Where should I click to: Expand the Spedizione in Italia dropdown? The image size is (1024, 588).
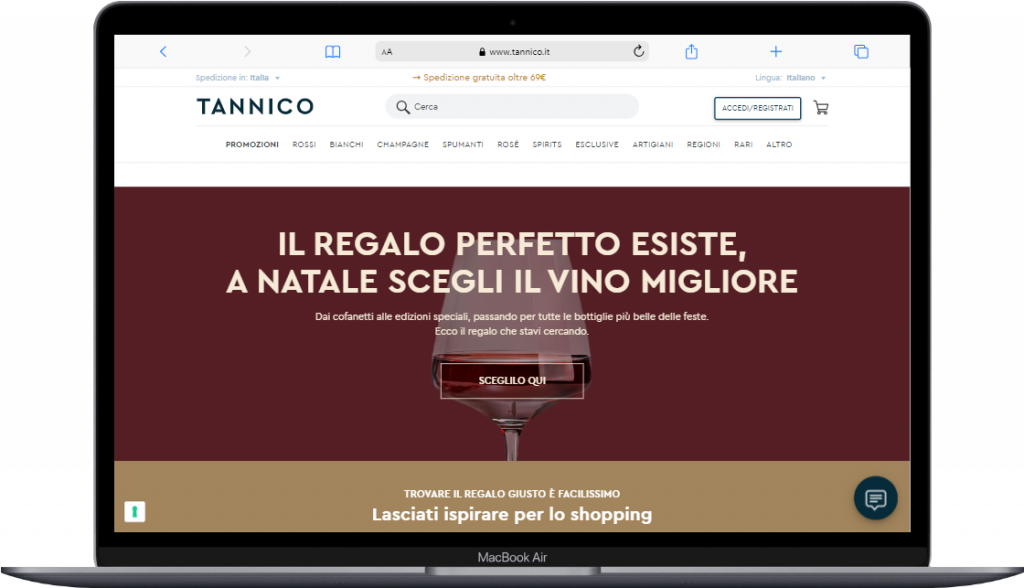tap(238, 78)
